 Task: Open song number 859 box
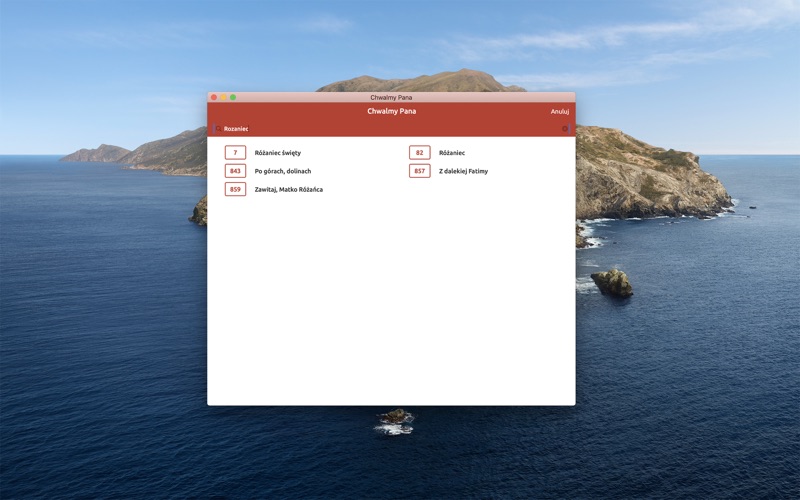pos(235,189)
